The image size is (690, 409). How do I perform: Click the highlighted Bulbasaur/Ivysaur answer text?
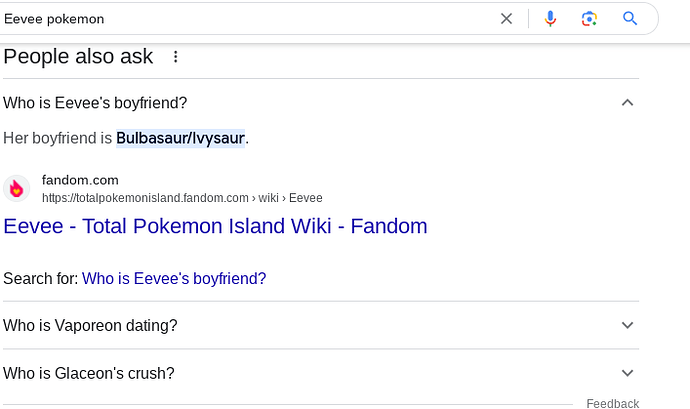tap(180, 138)
